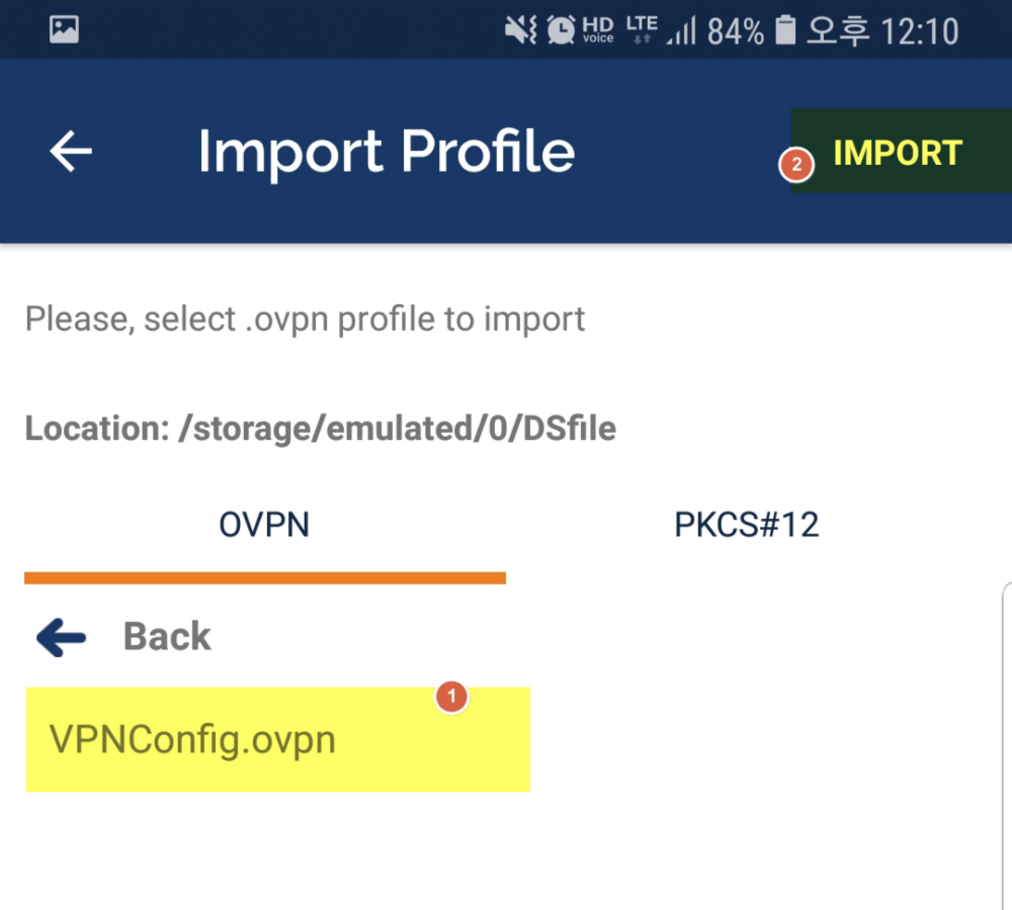Tap the battery icon in status bar

pos(786,31)
